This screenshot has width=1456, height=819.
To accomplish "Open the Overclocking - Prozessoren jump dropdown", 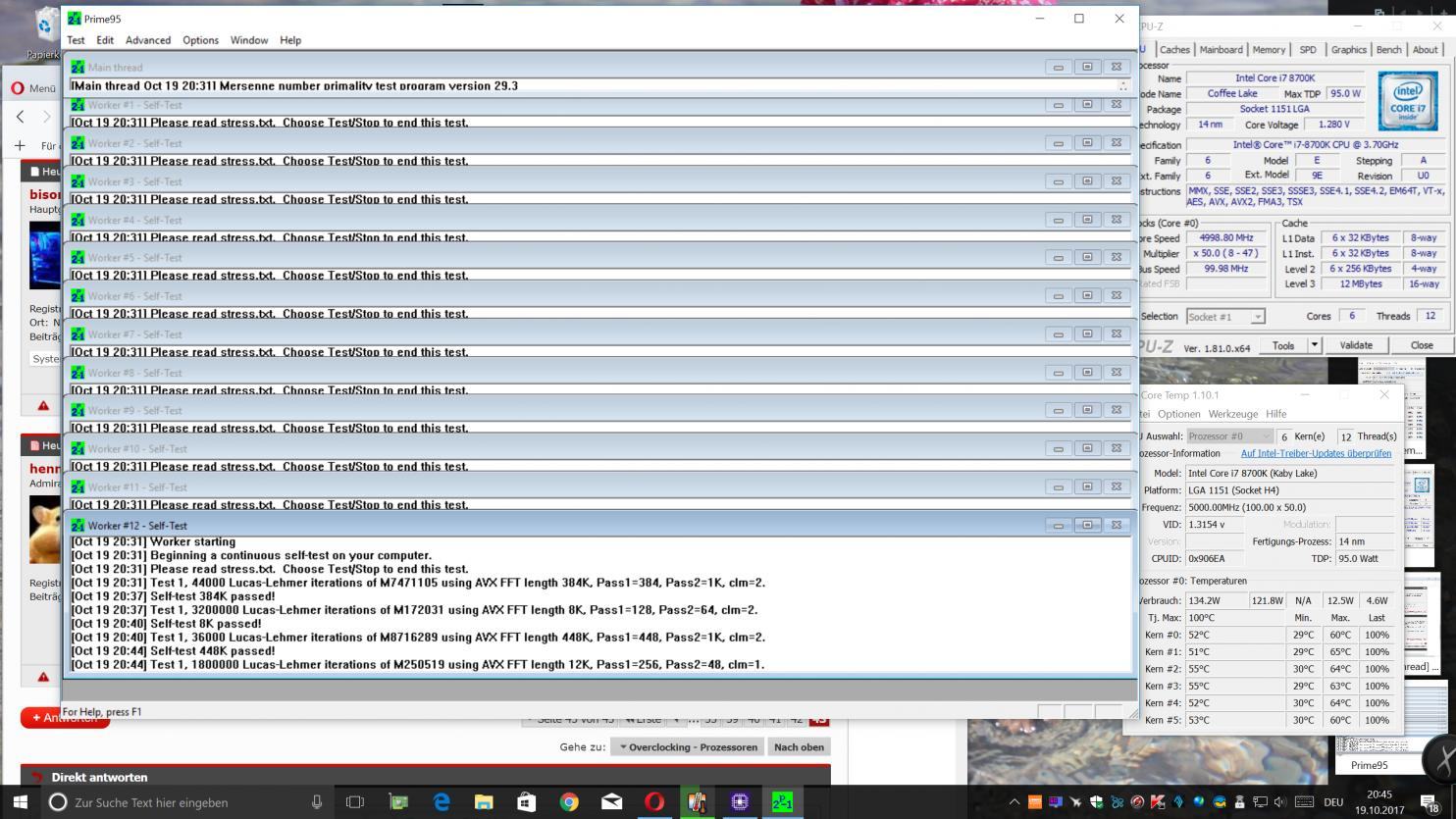I will 686,747.
